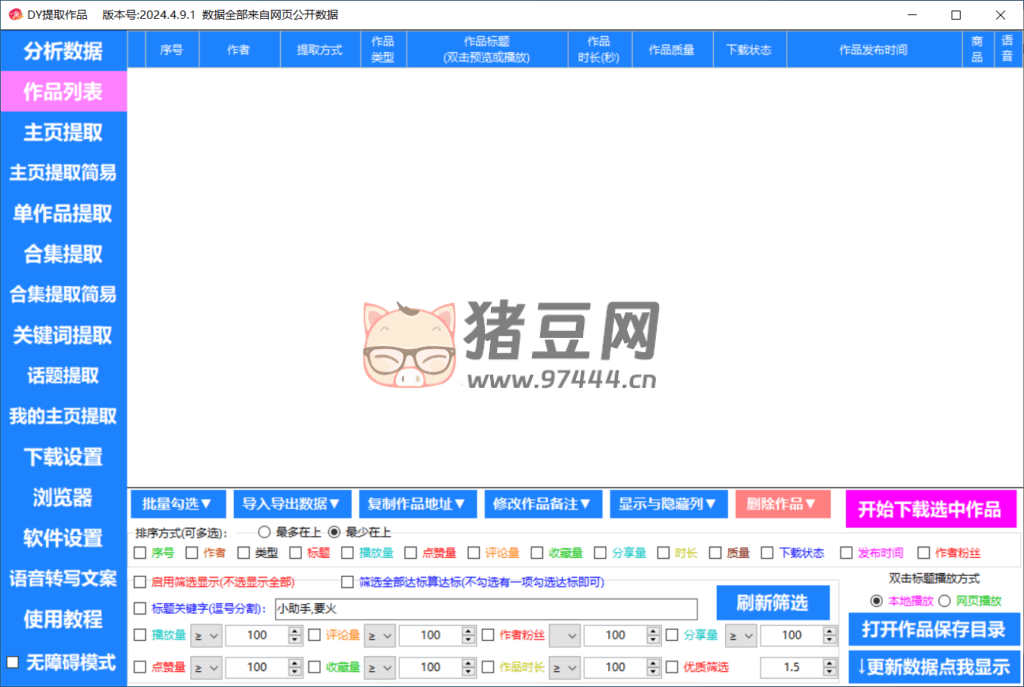The width and height of the screenshot is (1024, 687).
Task: Select 关键词提取 in the sidebar
Action: point(63,335)
